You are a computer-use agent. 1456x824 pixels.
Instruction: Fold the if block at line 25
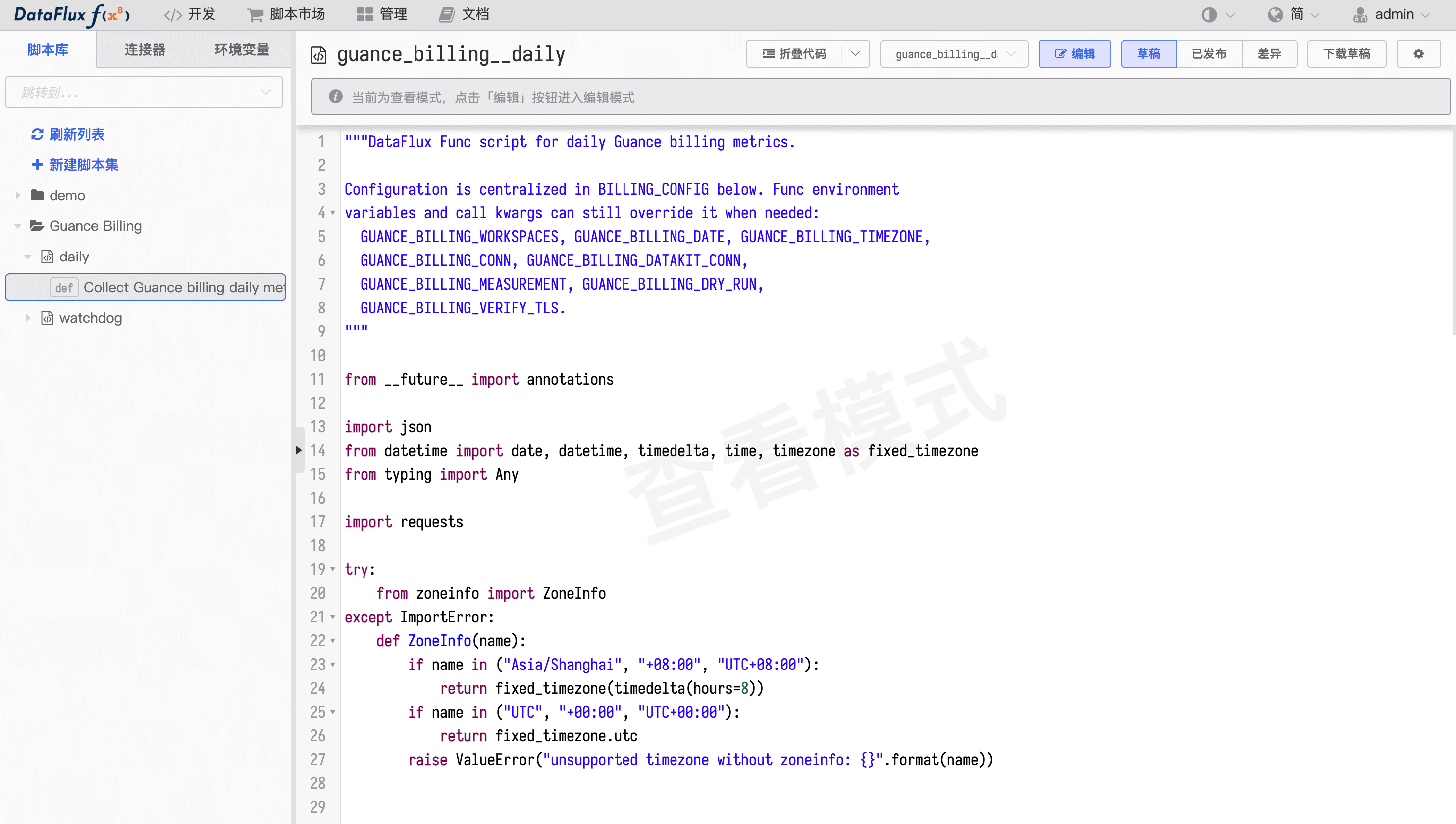click(x=333, y=712)
